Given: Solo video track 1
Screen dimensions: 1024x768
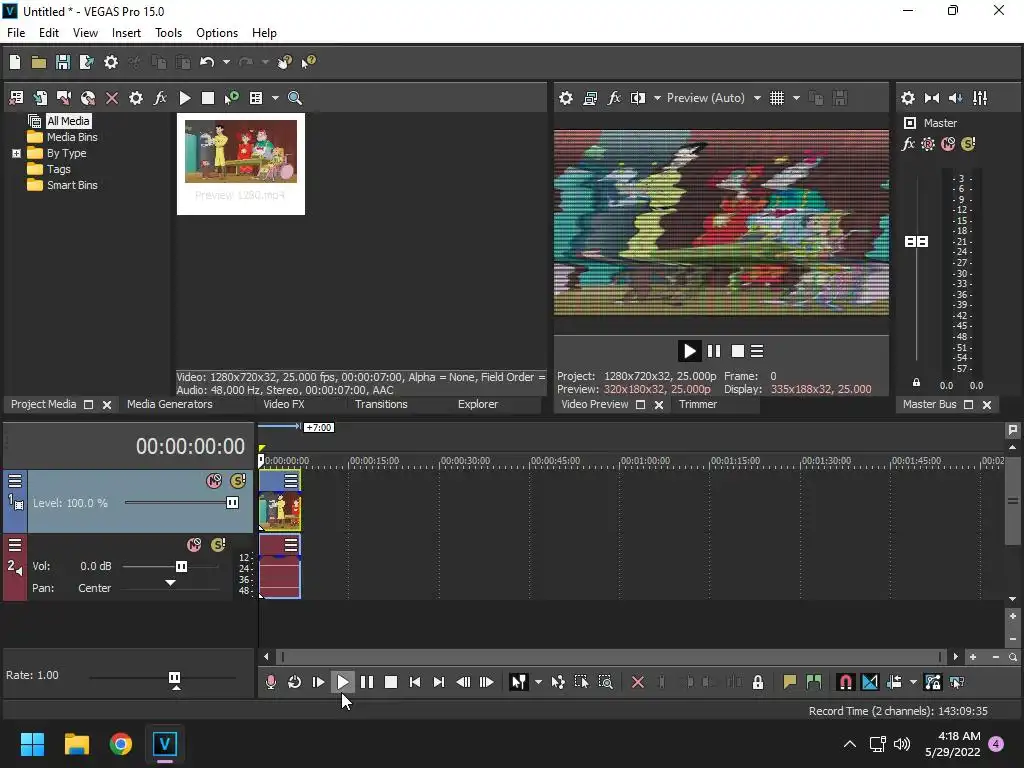Looking at the screenshot, I should [238, 481].
